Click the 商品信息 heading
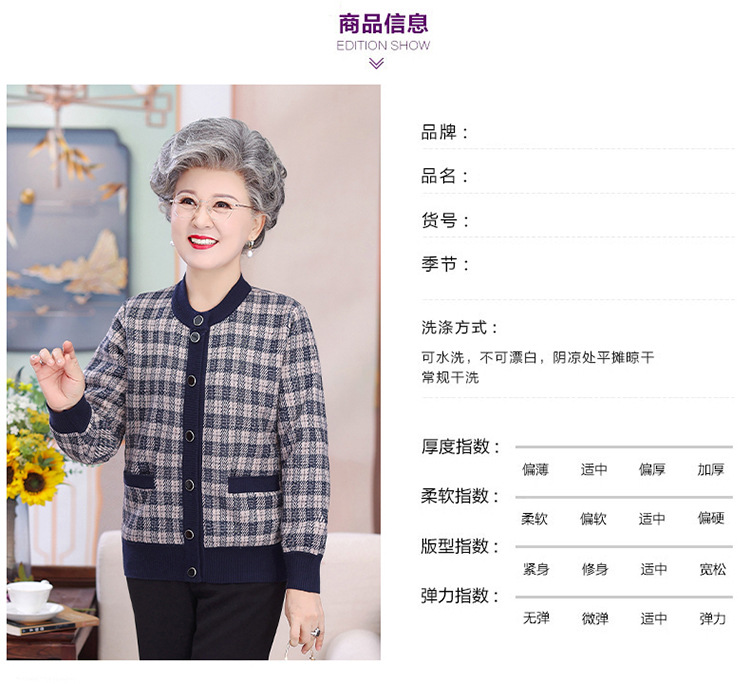The height and width of the screenshot is (684, 750). (383, 23)
